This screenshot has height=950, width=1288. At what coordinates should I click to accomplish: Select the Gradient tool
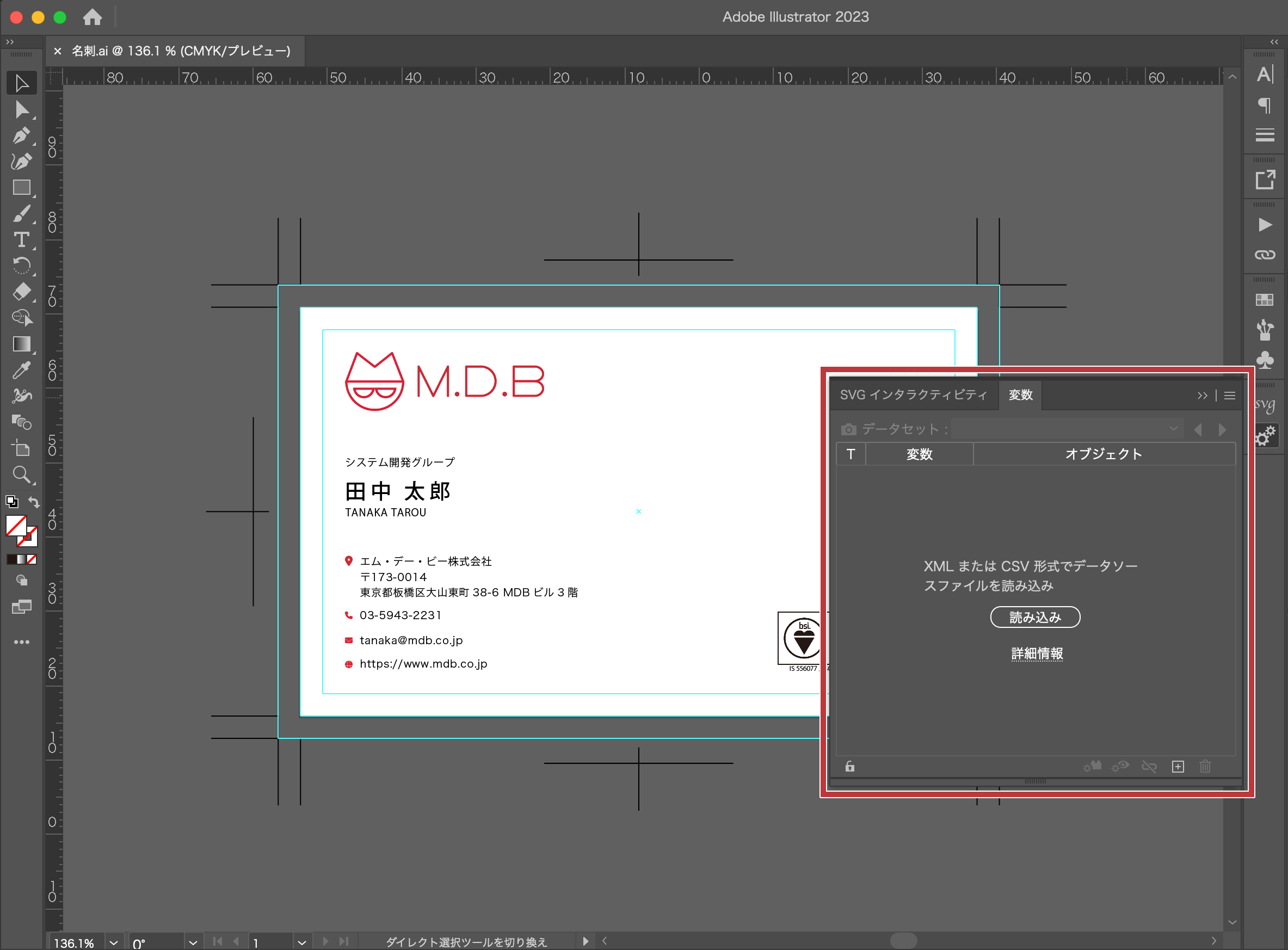click(22, 344)
